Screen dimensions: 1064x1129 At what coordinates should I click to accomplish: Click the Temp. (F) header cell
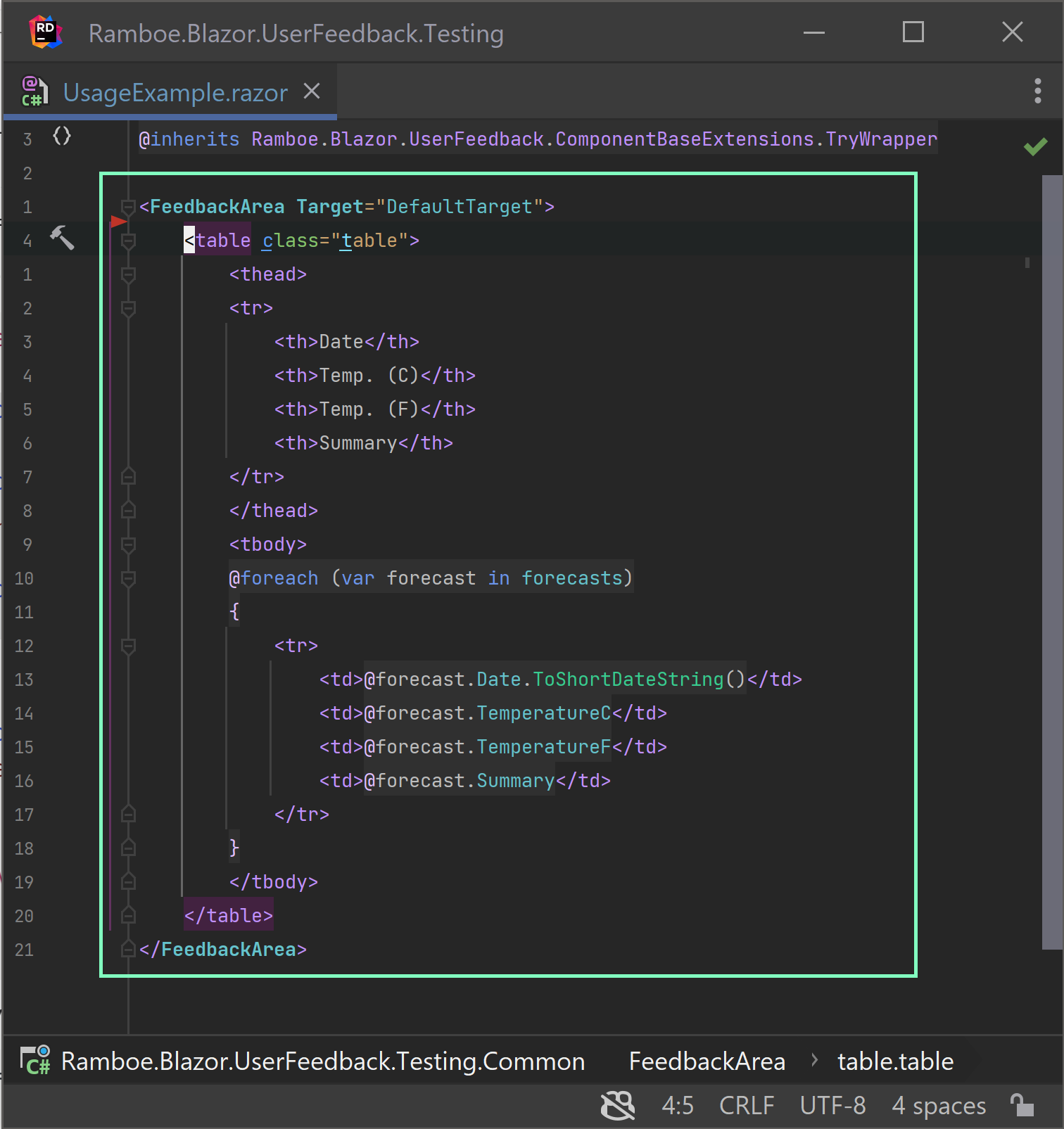click(x=375, y=409)
